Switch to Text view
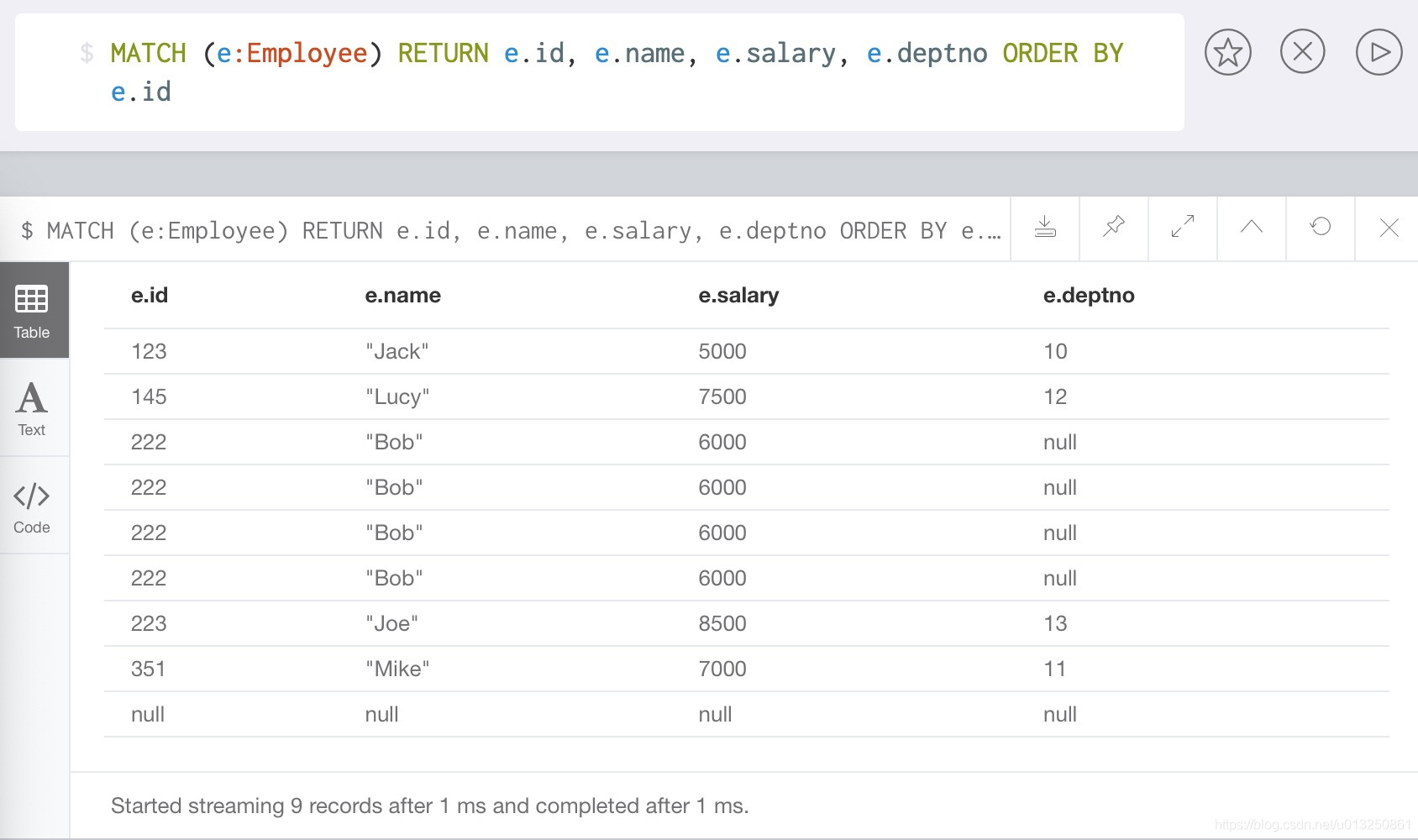 (32, 408)
